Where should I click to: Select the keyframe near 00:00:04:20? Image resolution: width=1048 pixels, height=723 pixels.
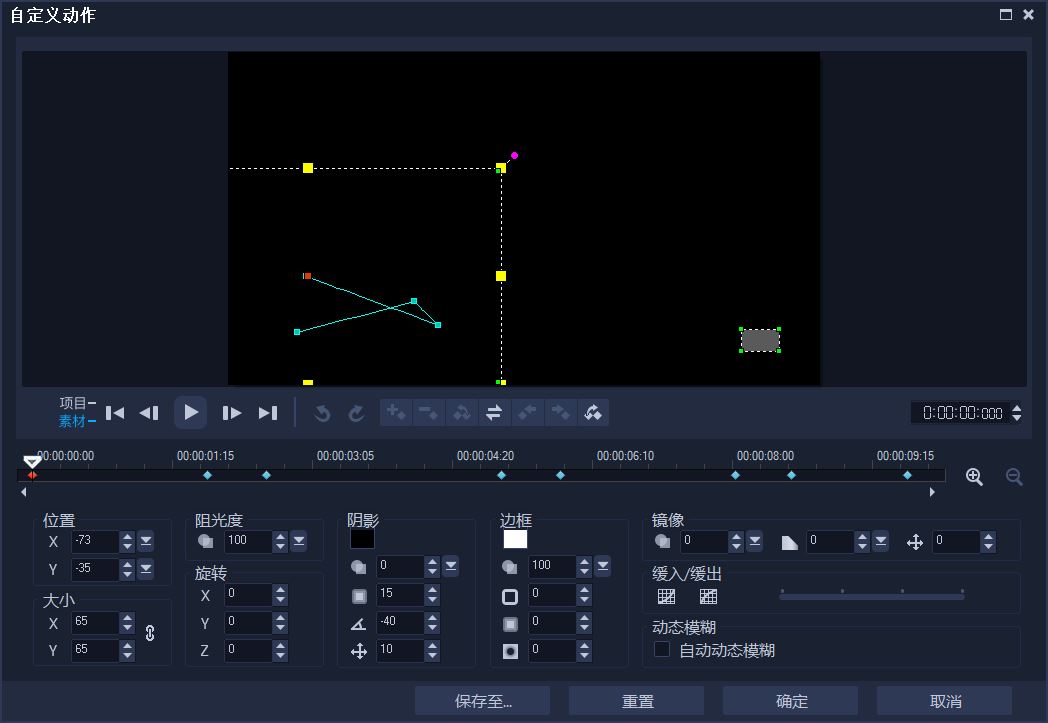(x=501, y=475)
